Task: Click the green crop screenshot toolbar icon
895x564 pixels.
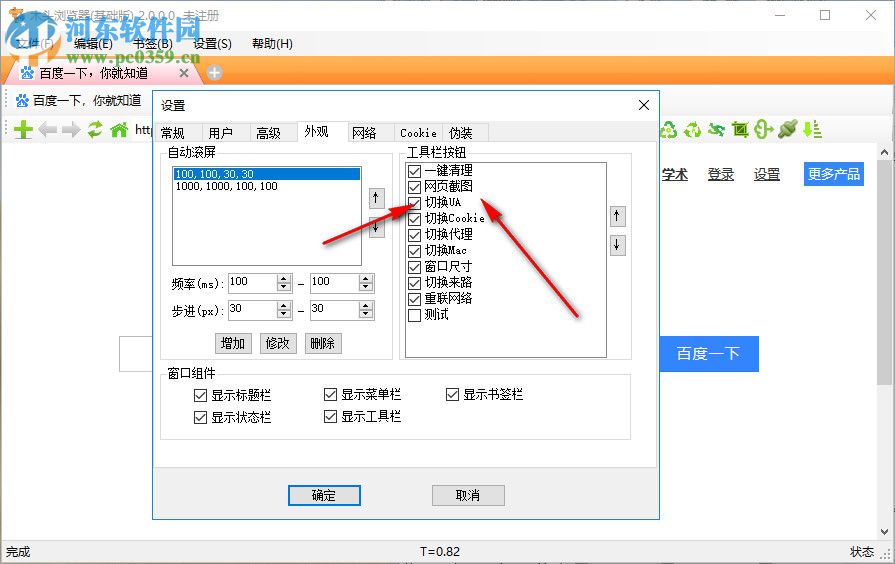Action: pyautogui.click(x=740, y=130)
